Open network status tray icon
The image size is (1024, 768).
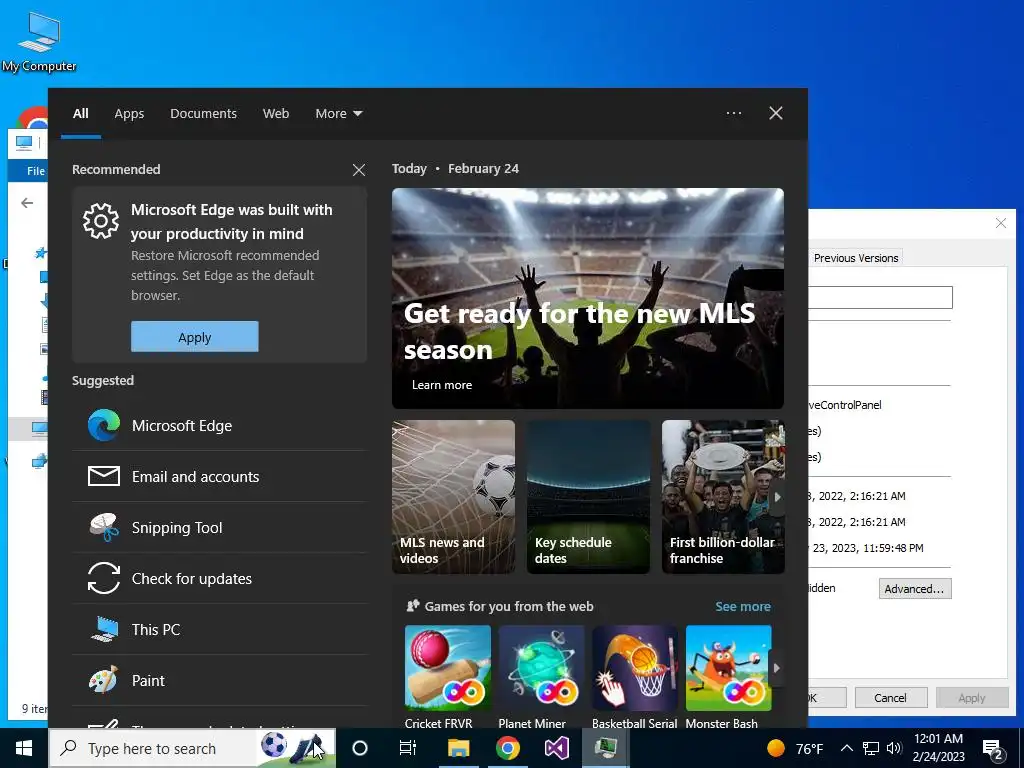pos(871,748)
